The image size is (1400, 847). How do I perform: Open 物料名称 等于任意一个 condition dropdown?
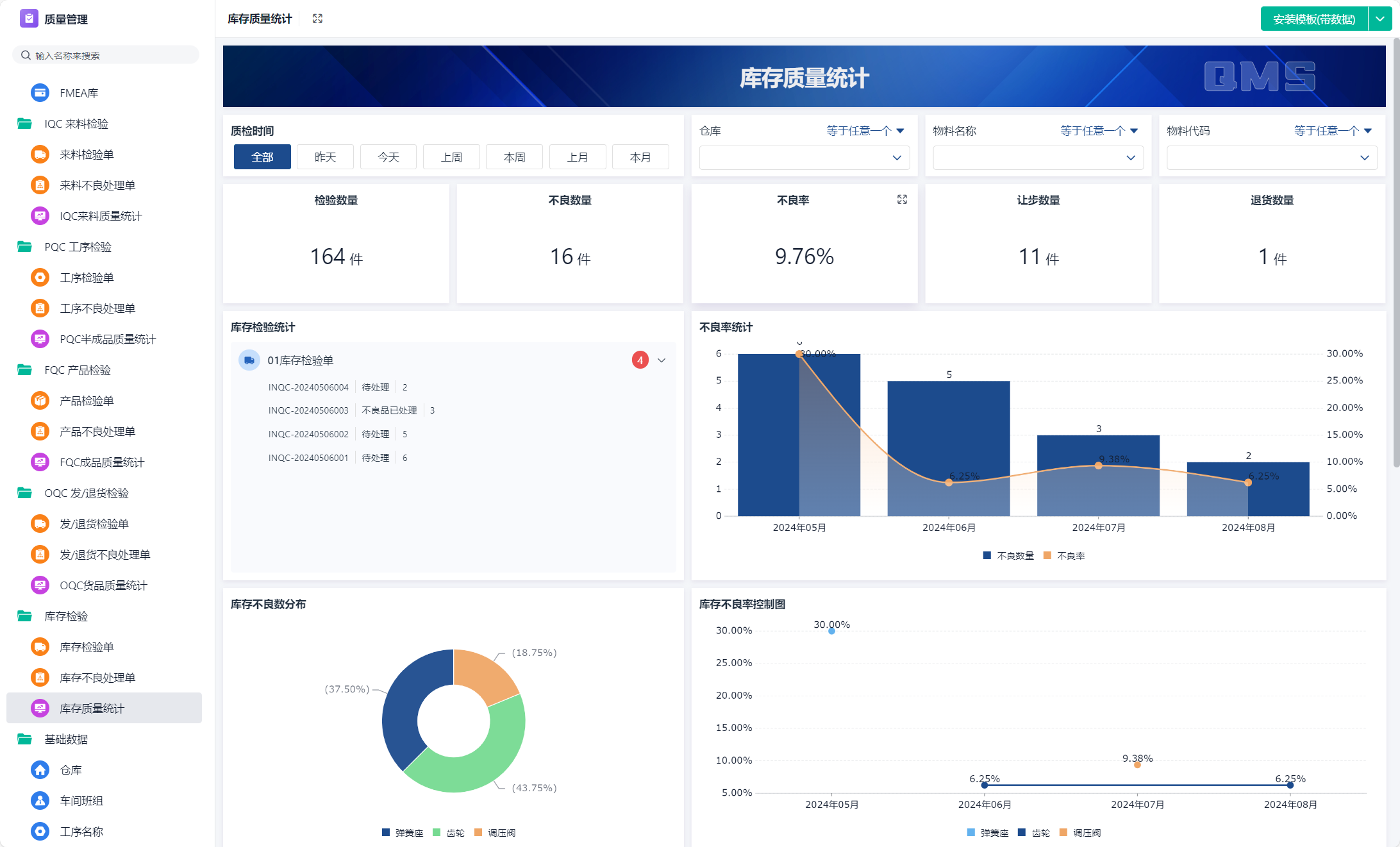(1099, 131)
